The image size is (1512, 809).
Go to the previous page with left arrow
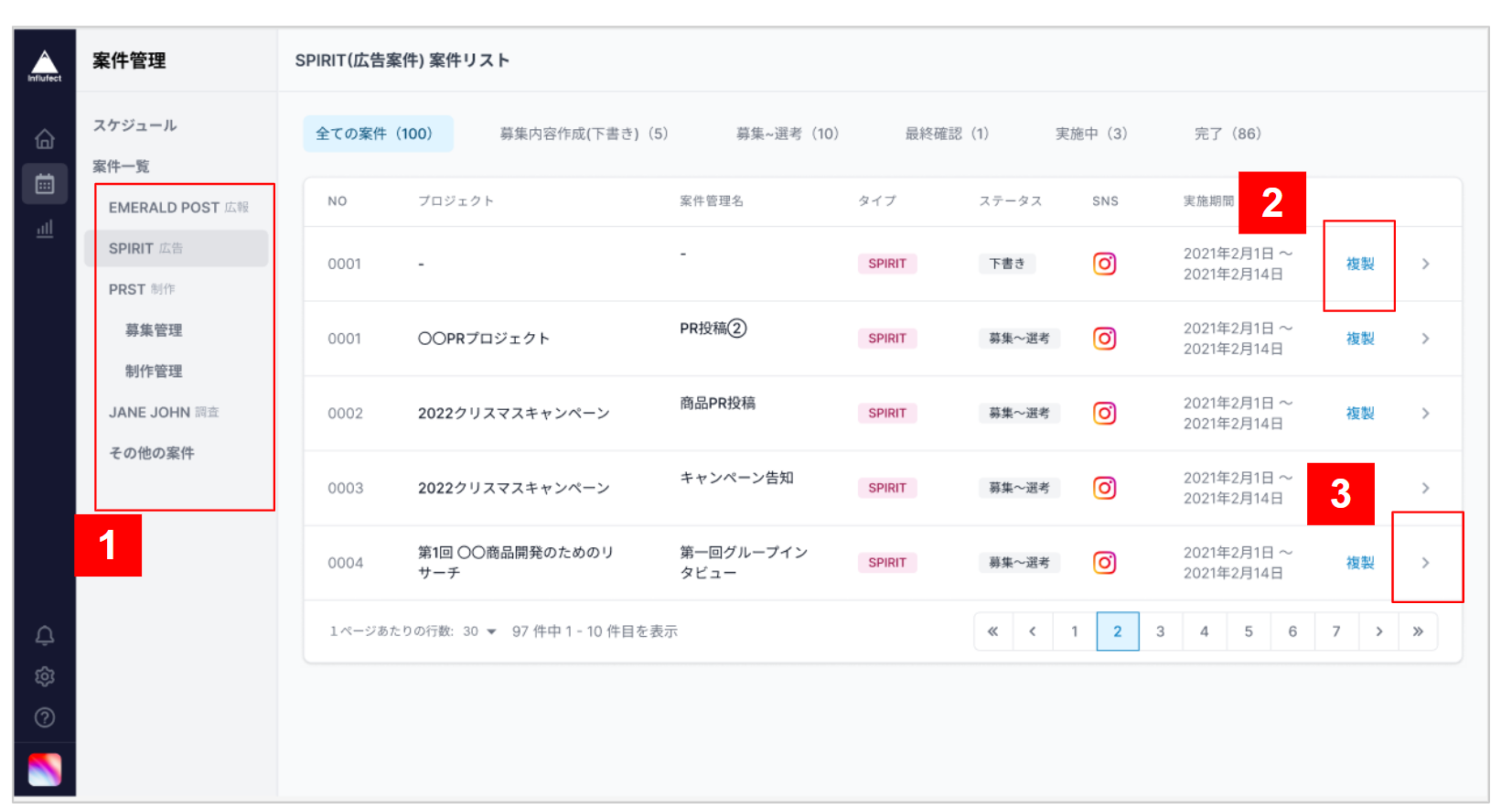pos(1033,631)
